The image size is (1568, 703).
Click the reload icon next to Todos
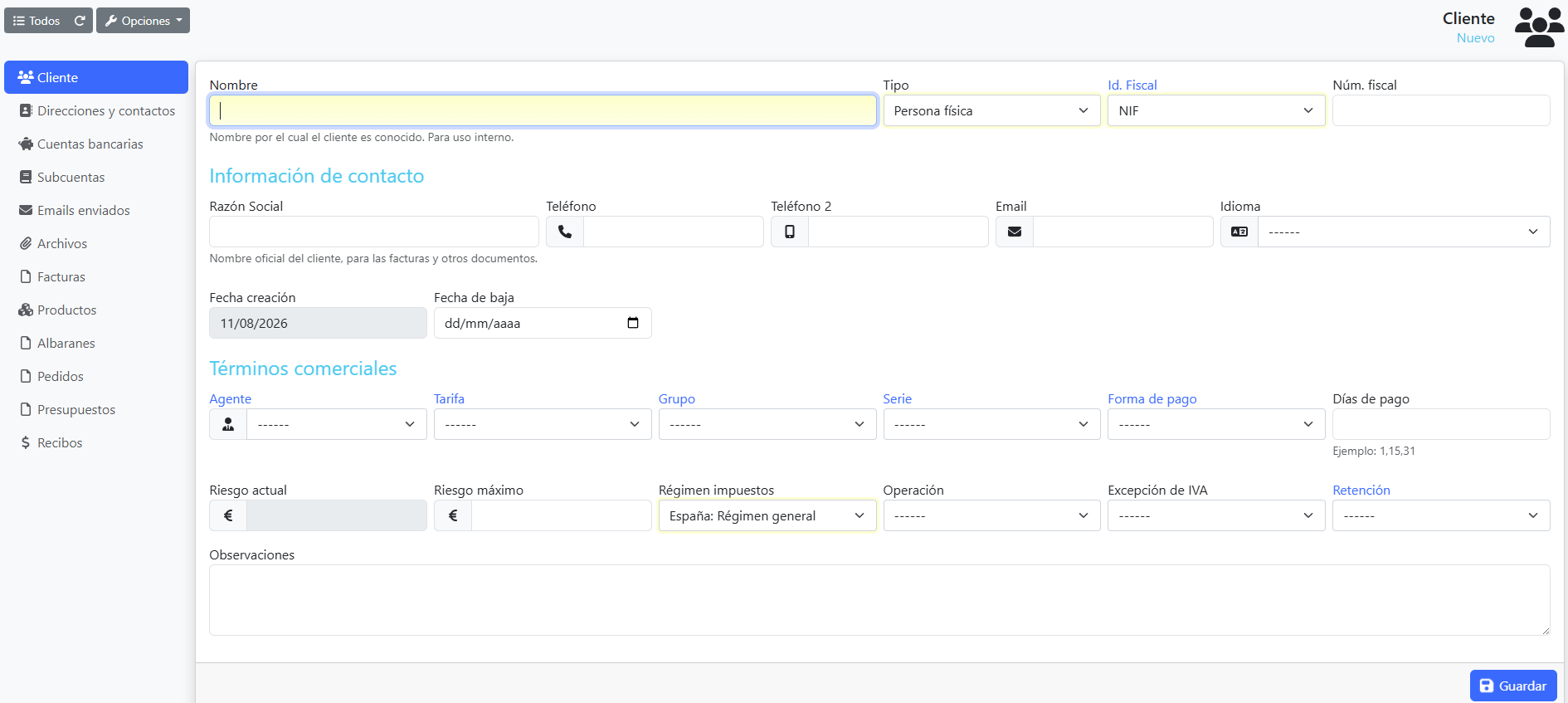[80, 21]
